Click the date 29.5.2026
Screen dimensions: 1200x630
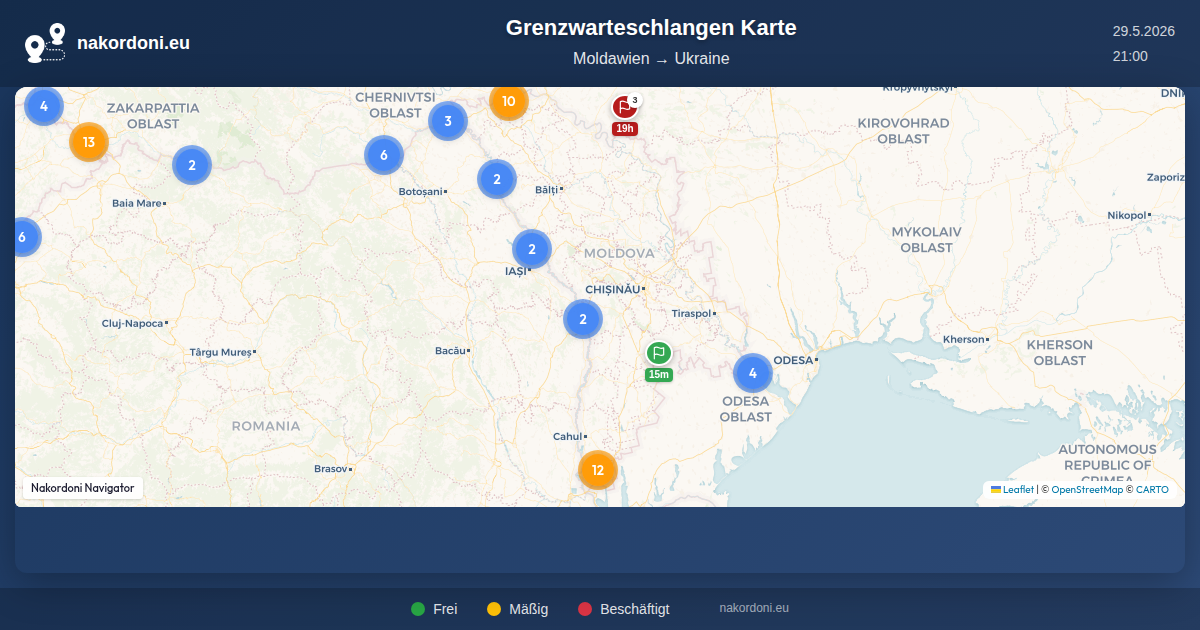pyautogui.click(x=1143, y=31)
